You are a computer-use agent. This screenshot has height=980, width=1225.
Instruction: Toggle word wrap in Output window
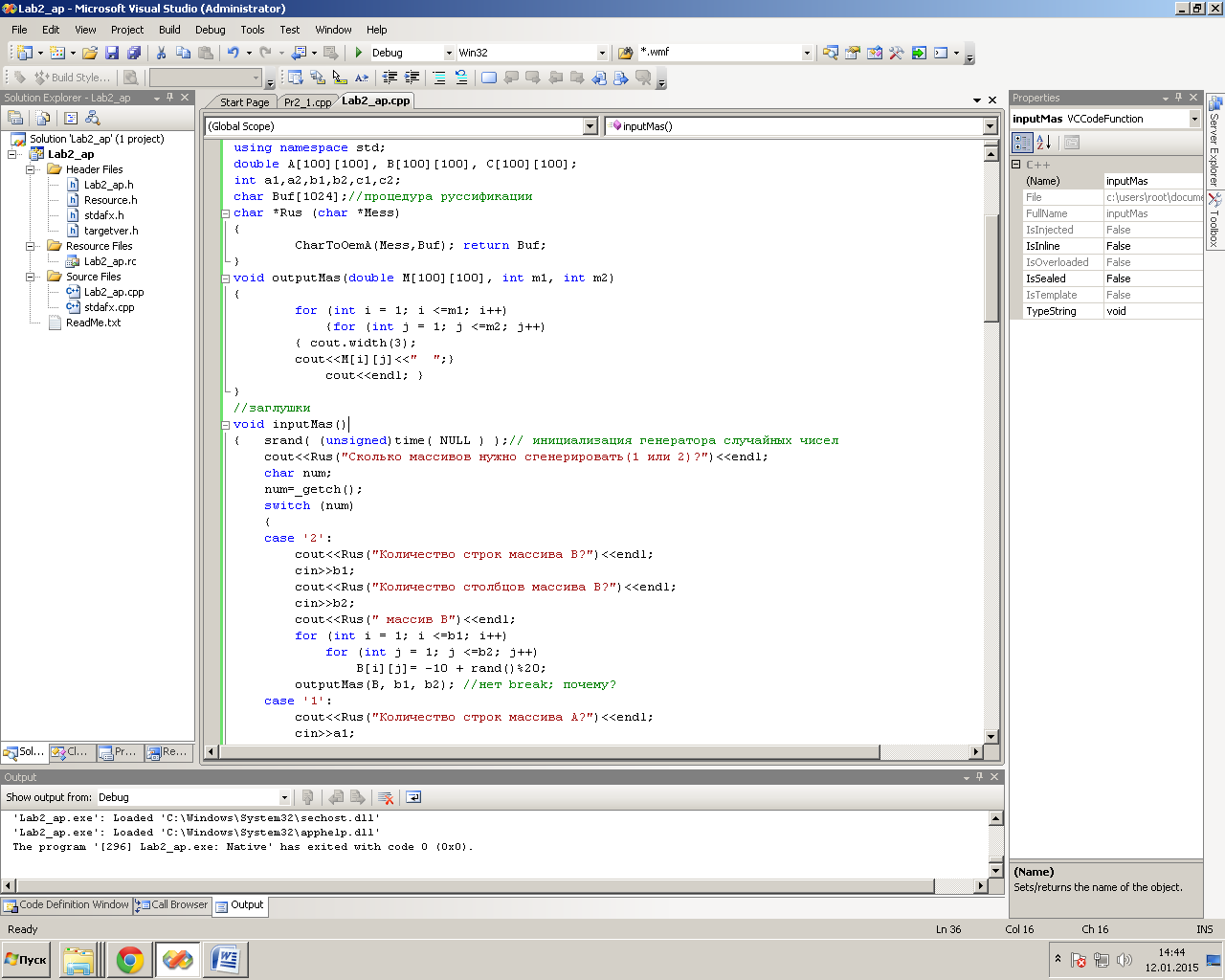pos(413,797)
